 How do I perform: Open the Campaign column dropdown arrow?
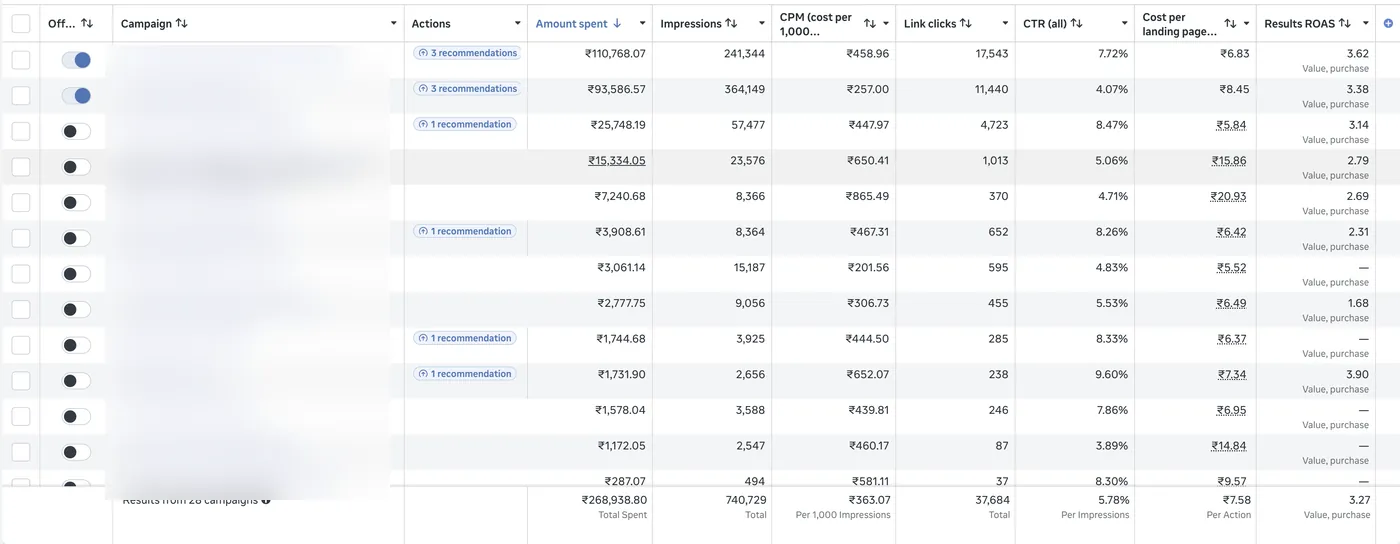(393, 23)
